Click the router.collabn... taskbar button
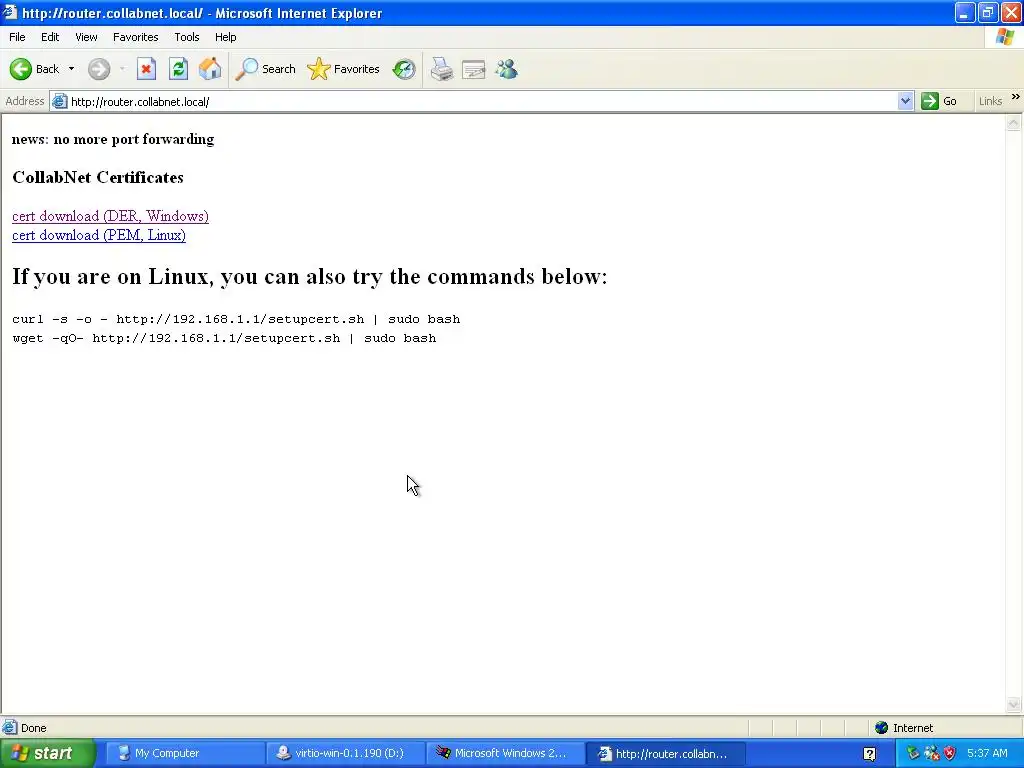Viewport: 1024px width, 768px height. point(666,753)
